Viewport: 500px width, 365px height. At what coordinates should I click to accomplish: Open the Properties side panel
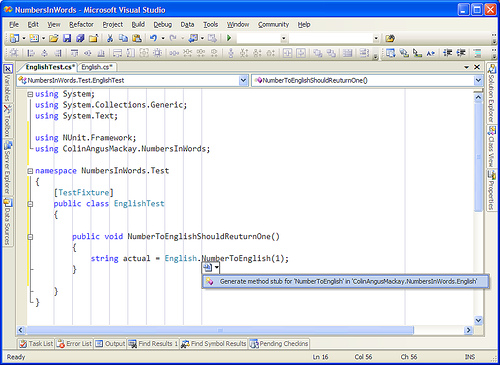[491, 190]
